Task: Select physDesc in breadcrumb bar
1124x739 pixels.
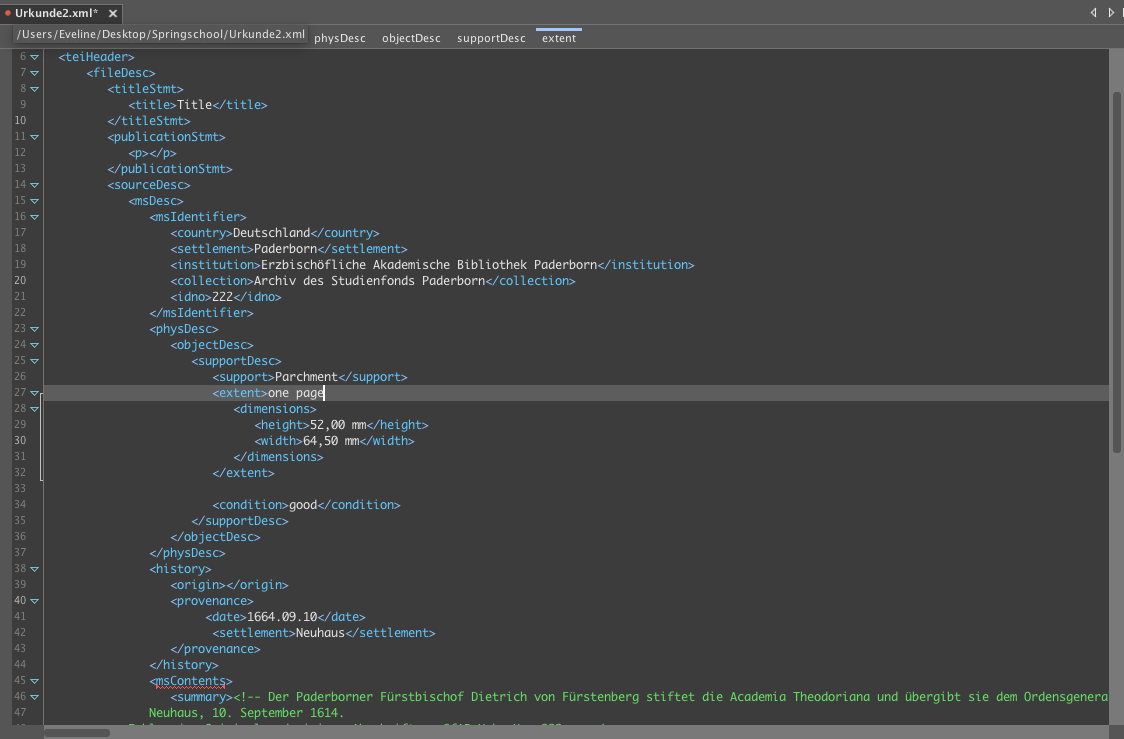Action: click(x=340, y=38)
